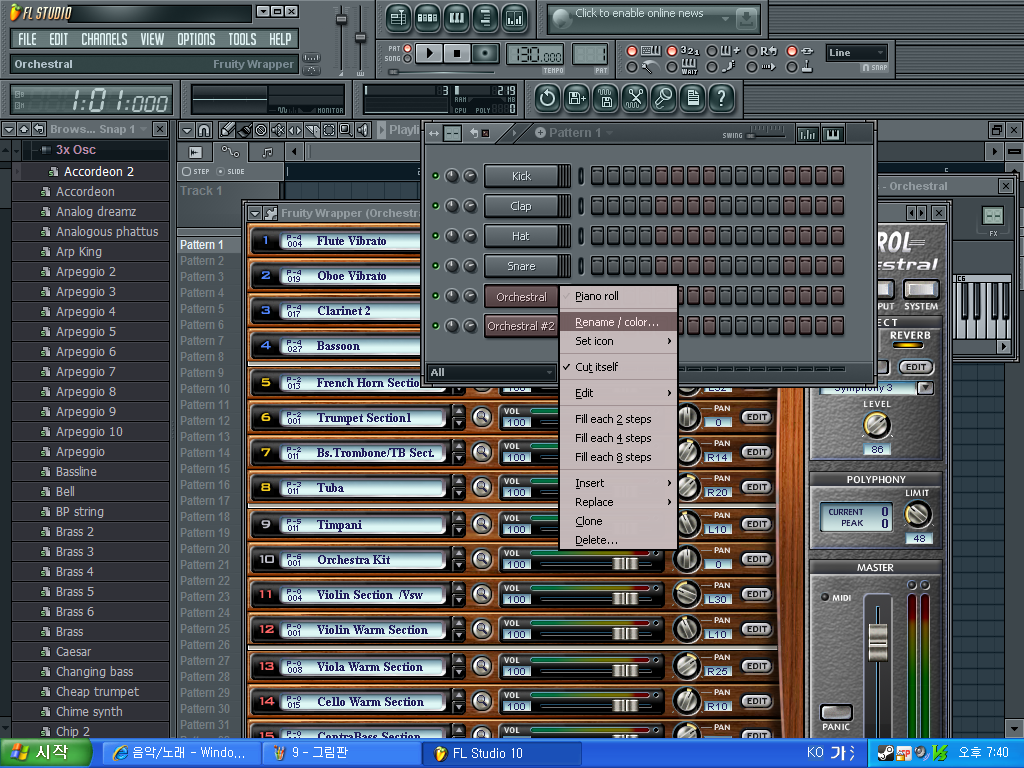1024x768 pixels.
Task: Expand the Set icon submenu
Action: point(618,341)
